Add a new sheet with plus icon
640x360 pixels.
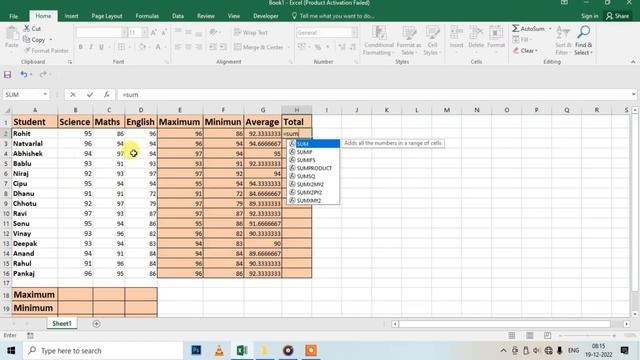96,324
